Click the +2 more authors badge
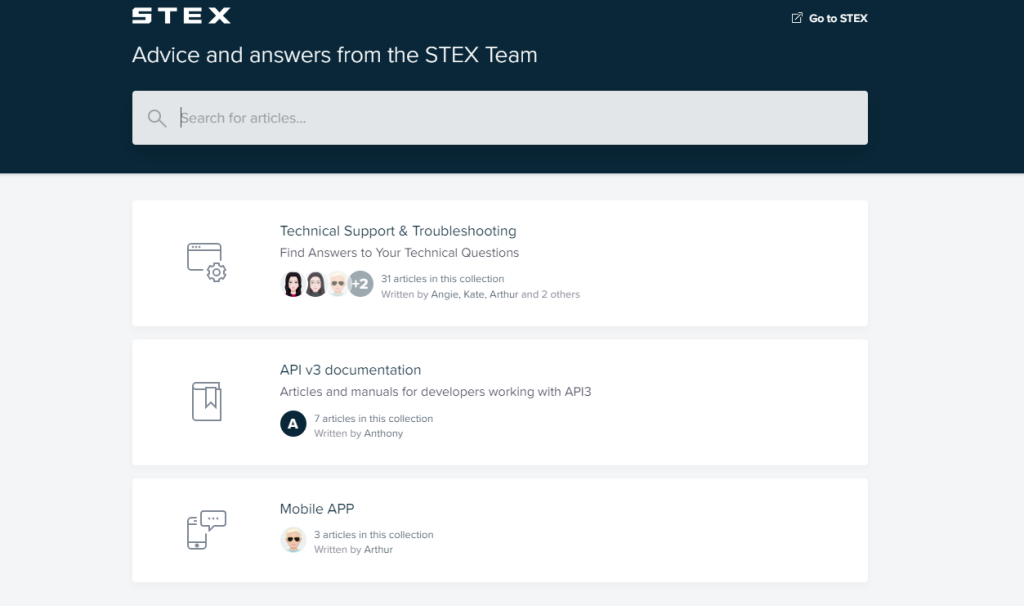 point(360,284)
